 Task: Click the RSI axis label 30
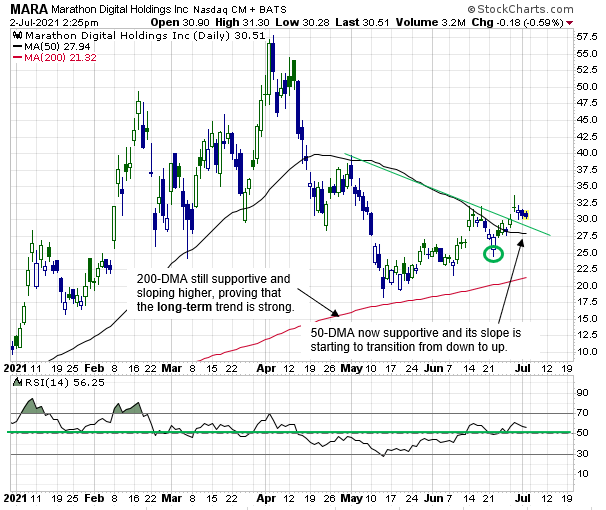pyautogui.click(x=582, y=454)
